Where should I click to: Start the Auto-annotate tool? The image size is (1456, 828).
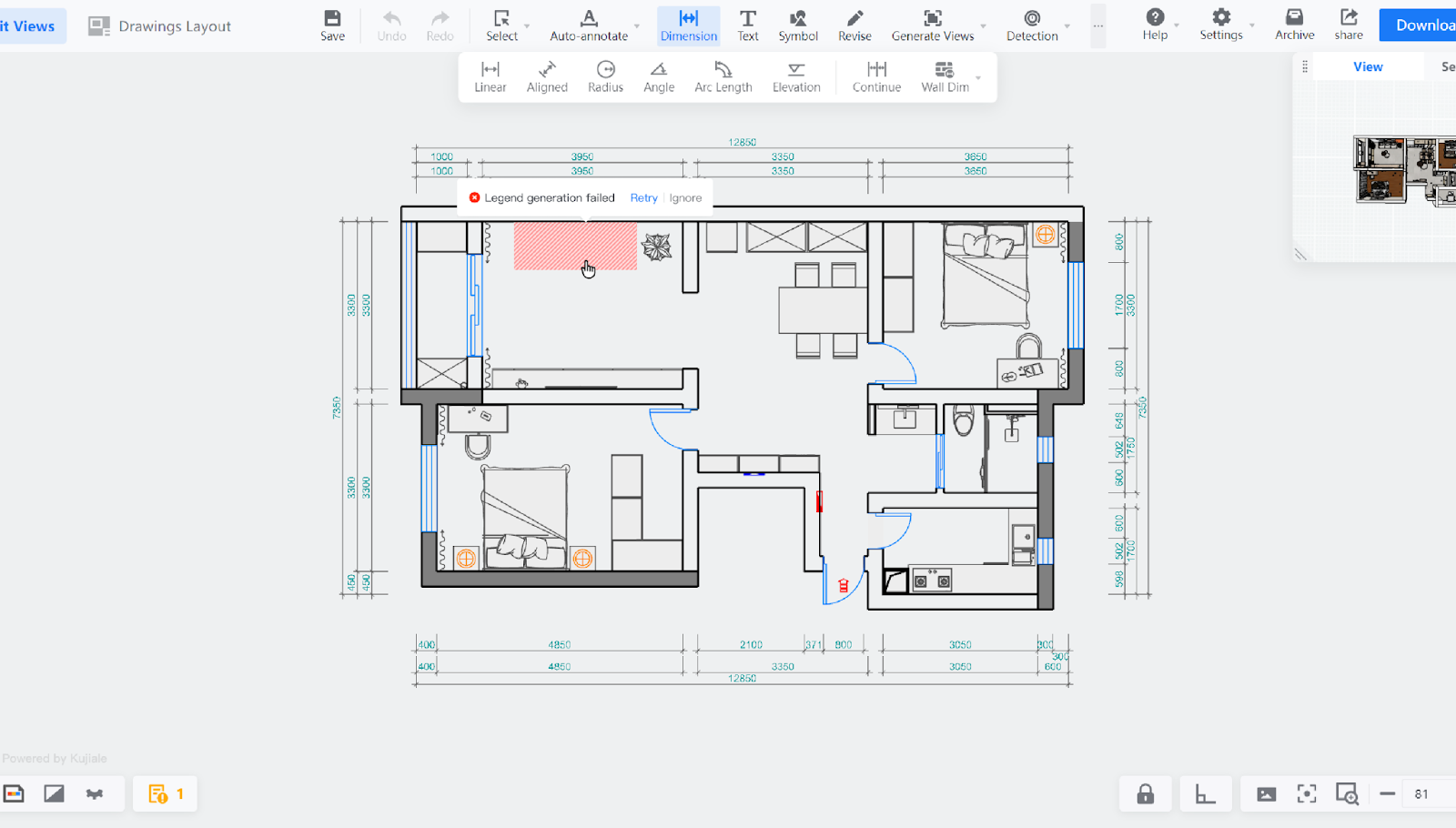tap(589, 25)
